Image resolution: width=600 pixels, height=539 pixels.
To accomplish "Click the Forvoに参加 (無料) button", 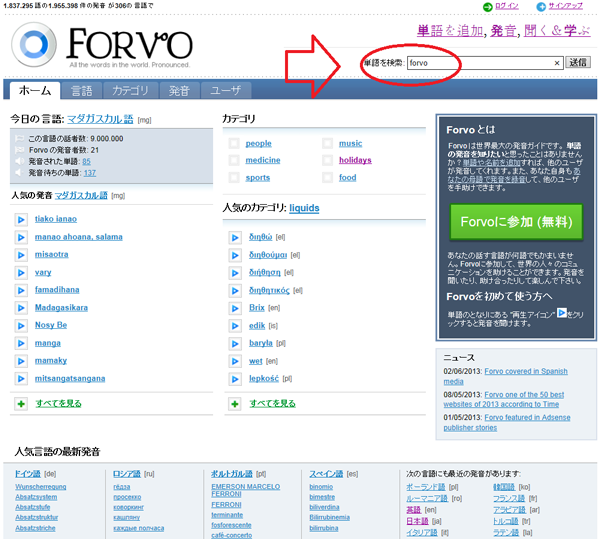I will (x=516, y=222).
